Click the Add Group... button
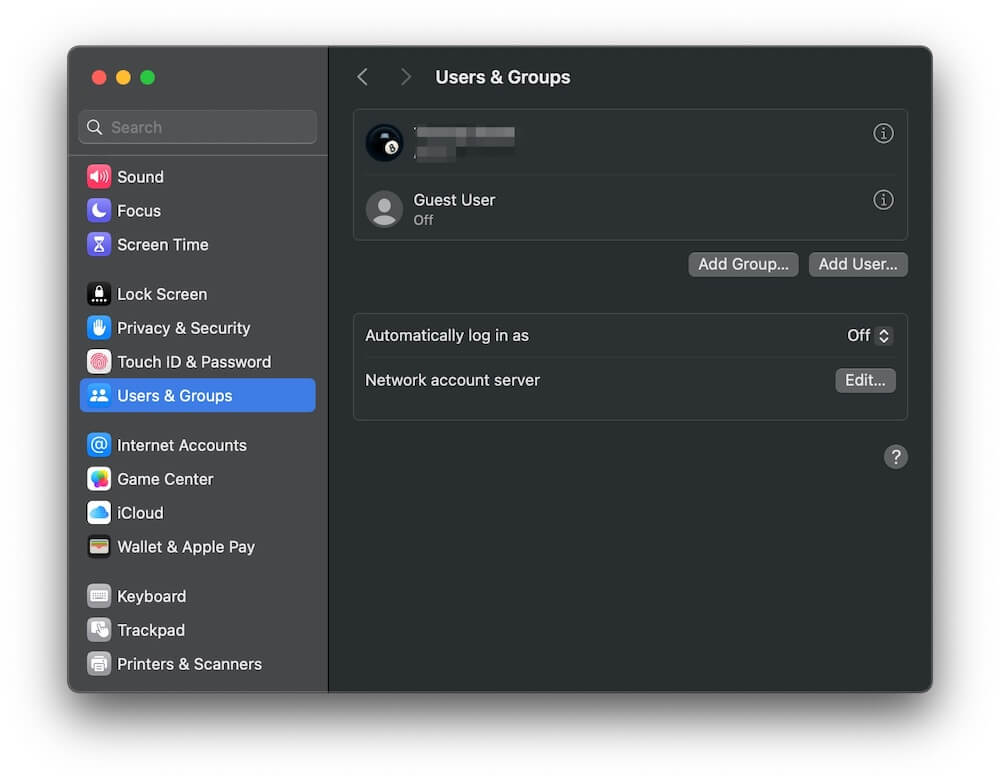1000x782 pixels. click(x=743, y=264)
